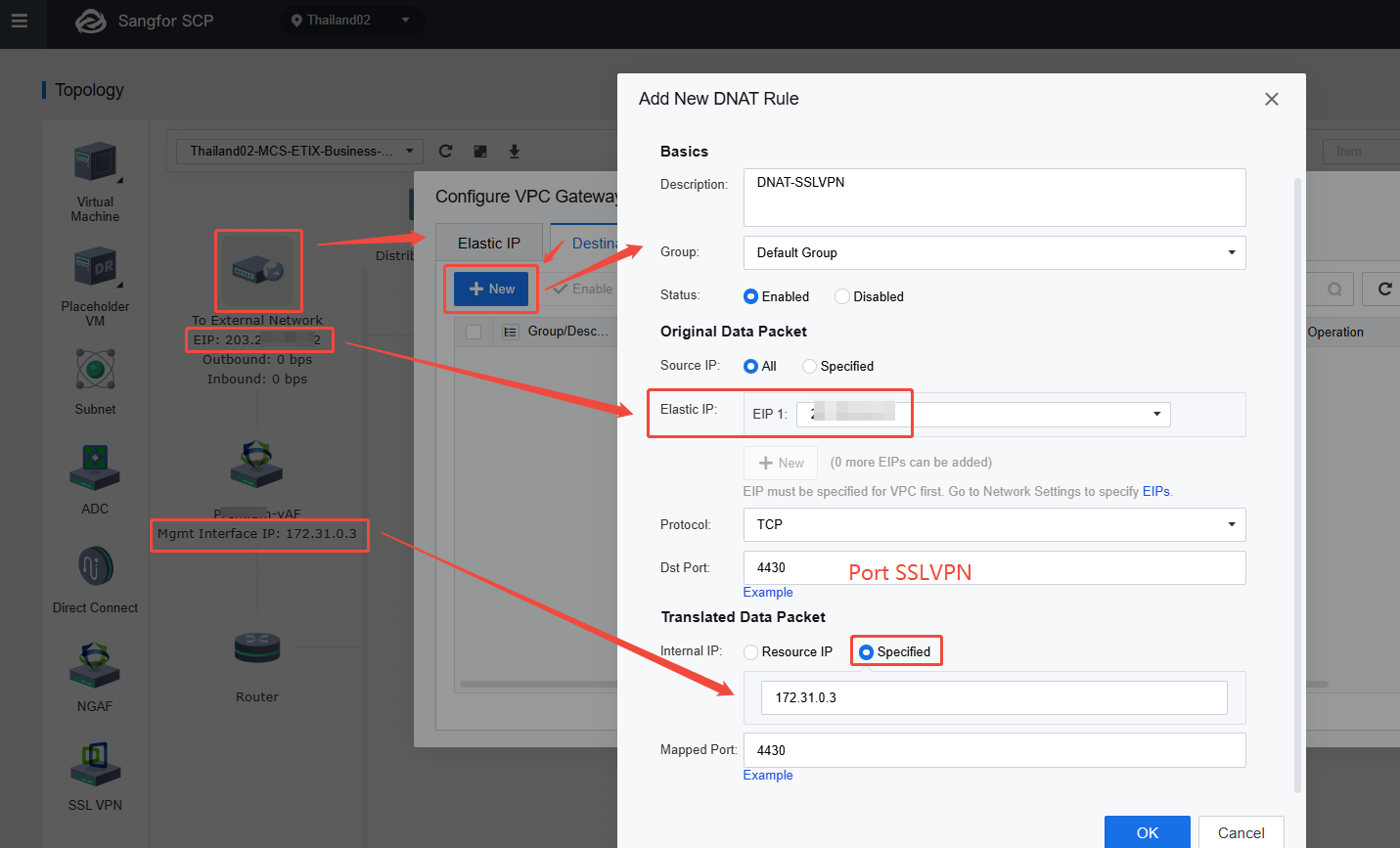Switch to the Elastic IP tab
This screenshot has height=848, width=1400.
point(489,243)
